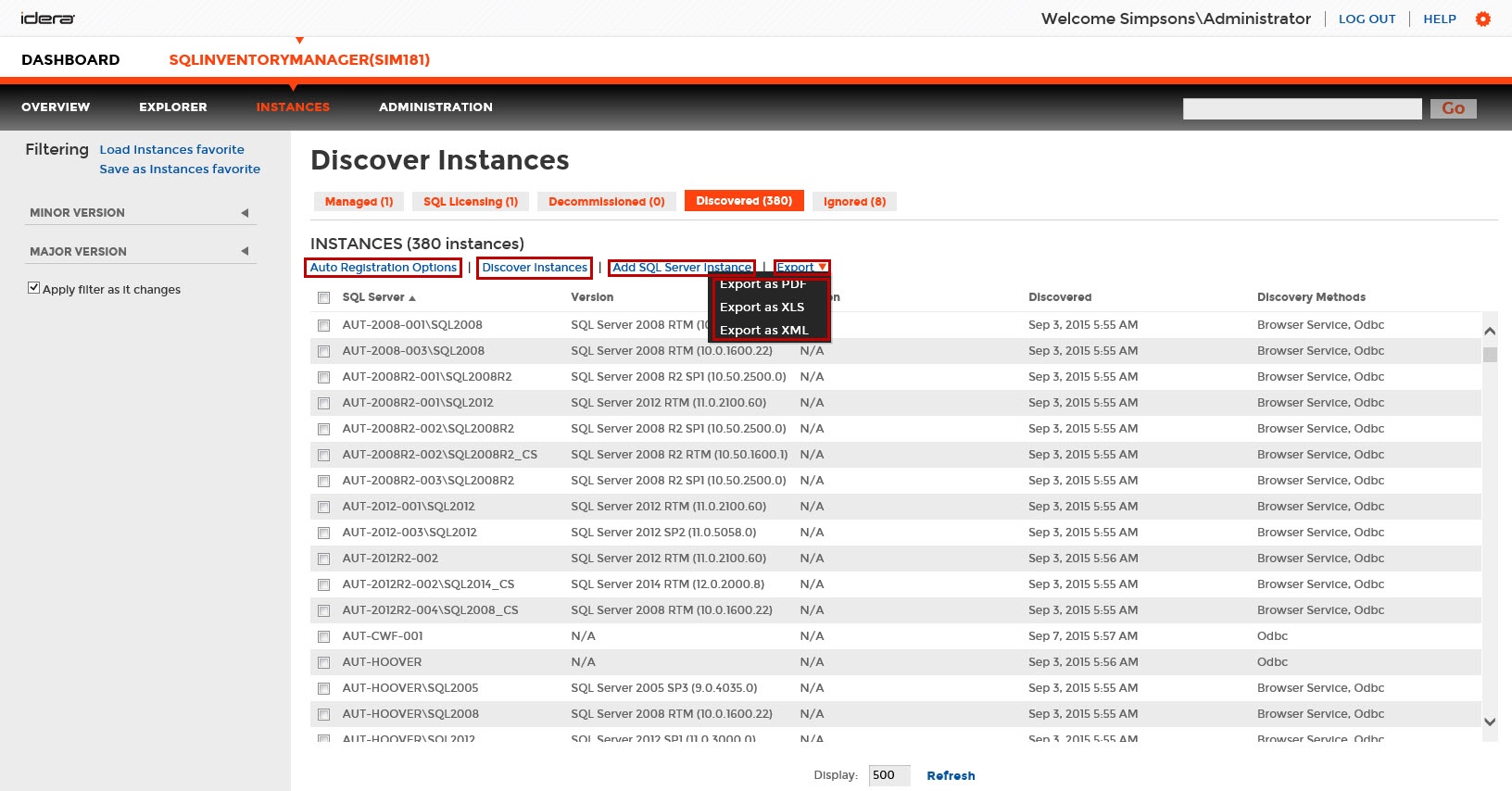The width and height of the screenshot is (1512, 791).
Task: Select the SQLINVENTORYMANAGER(SIM181) tab
Action: pos(299,60)
